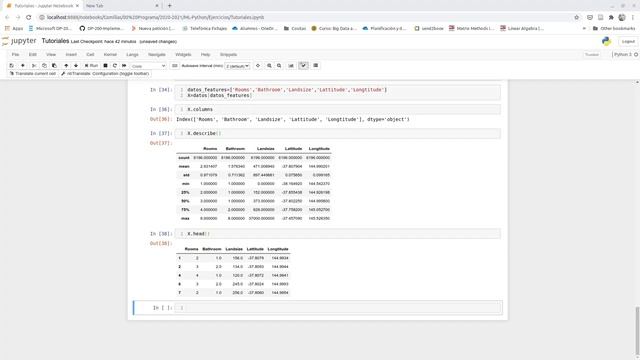Interrupt the kernel with the stop icon
Image resolution: width=640 pixels, height=360 pixels.
105,66
